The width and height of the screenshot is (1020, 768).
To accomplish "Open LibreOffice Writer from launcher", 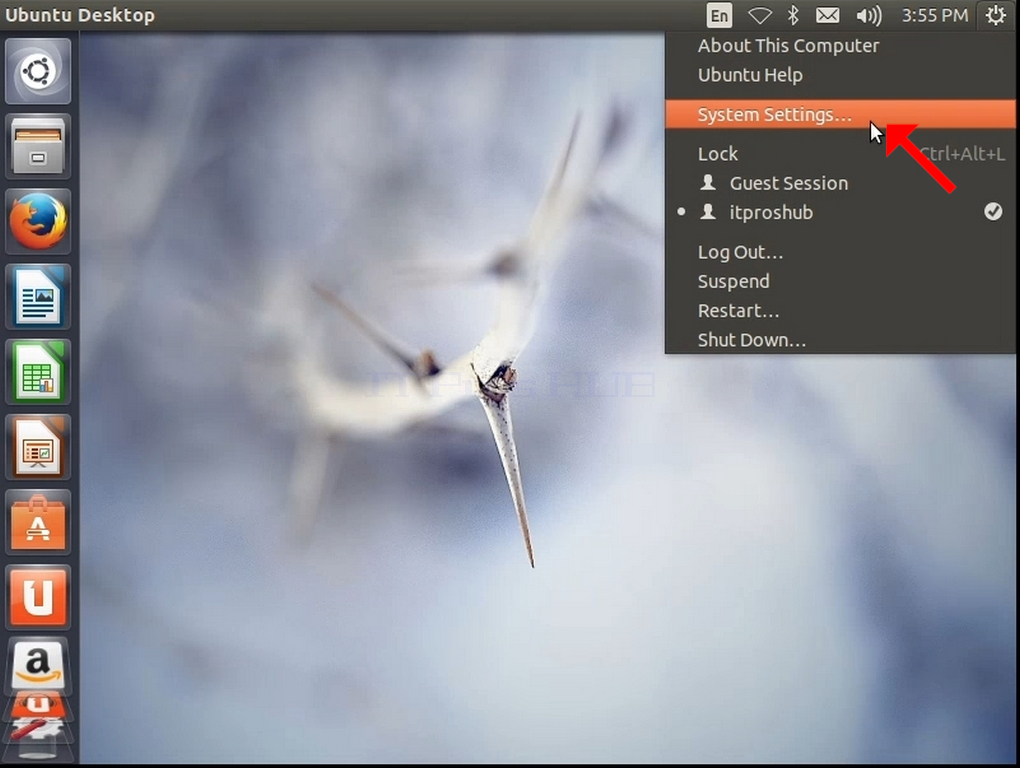I will (x=38, y=297).
